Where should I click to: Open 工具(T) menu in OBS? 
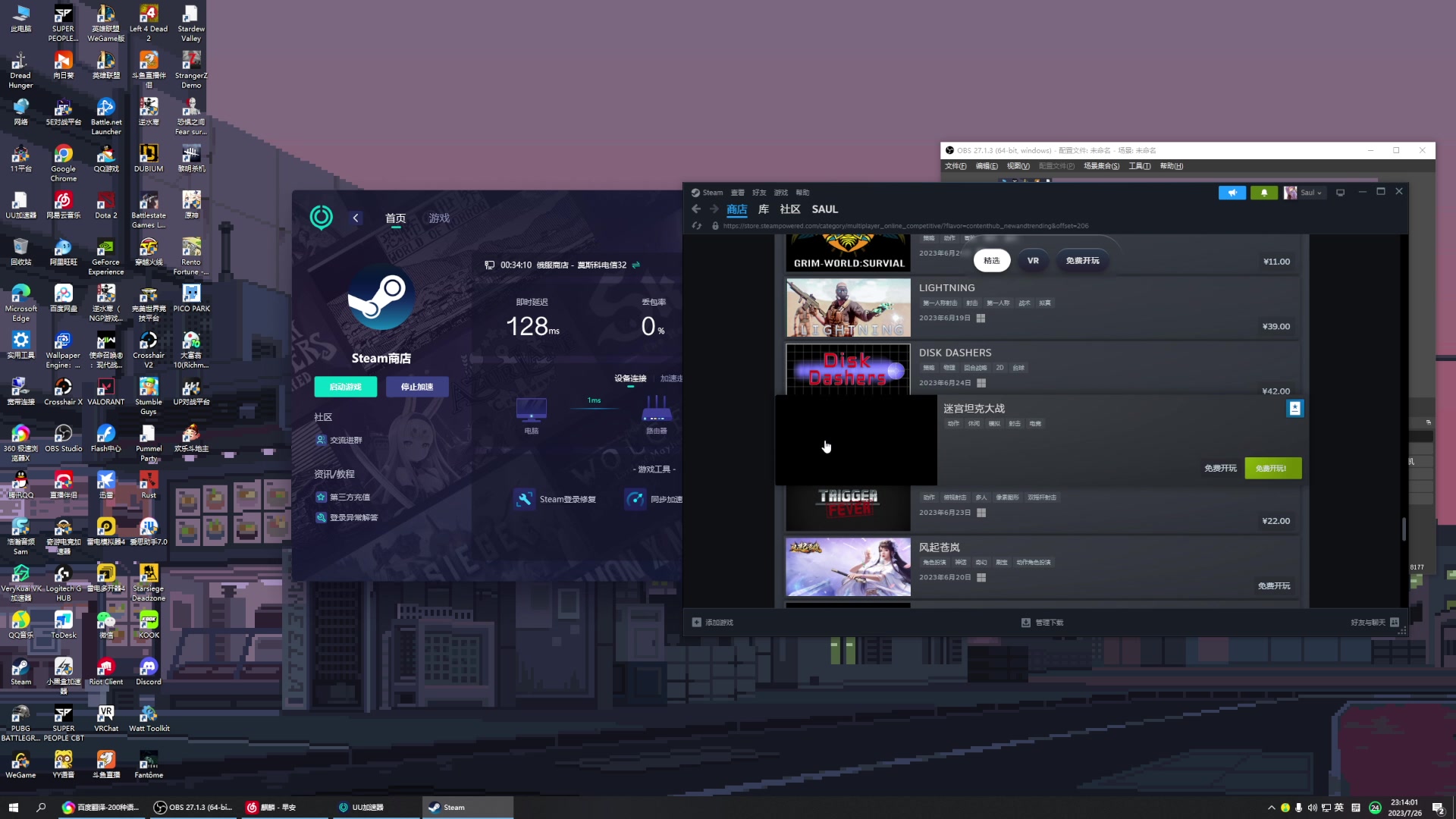[1139, 166]
